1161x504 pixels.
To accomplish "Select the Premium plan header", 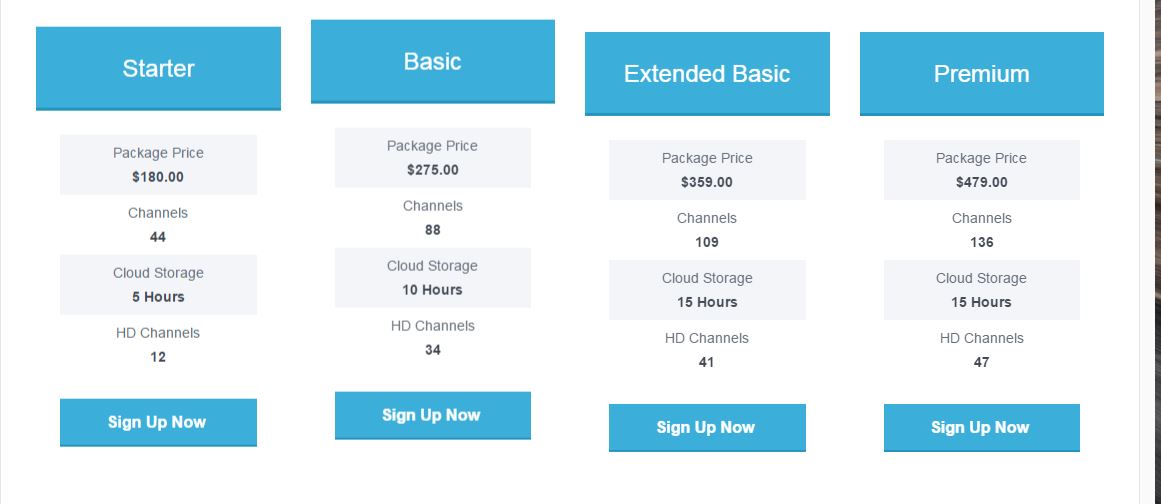I will (x=981, y=74).
